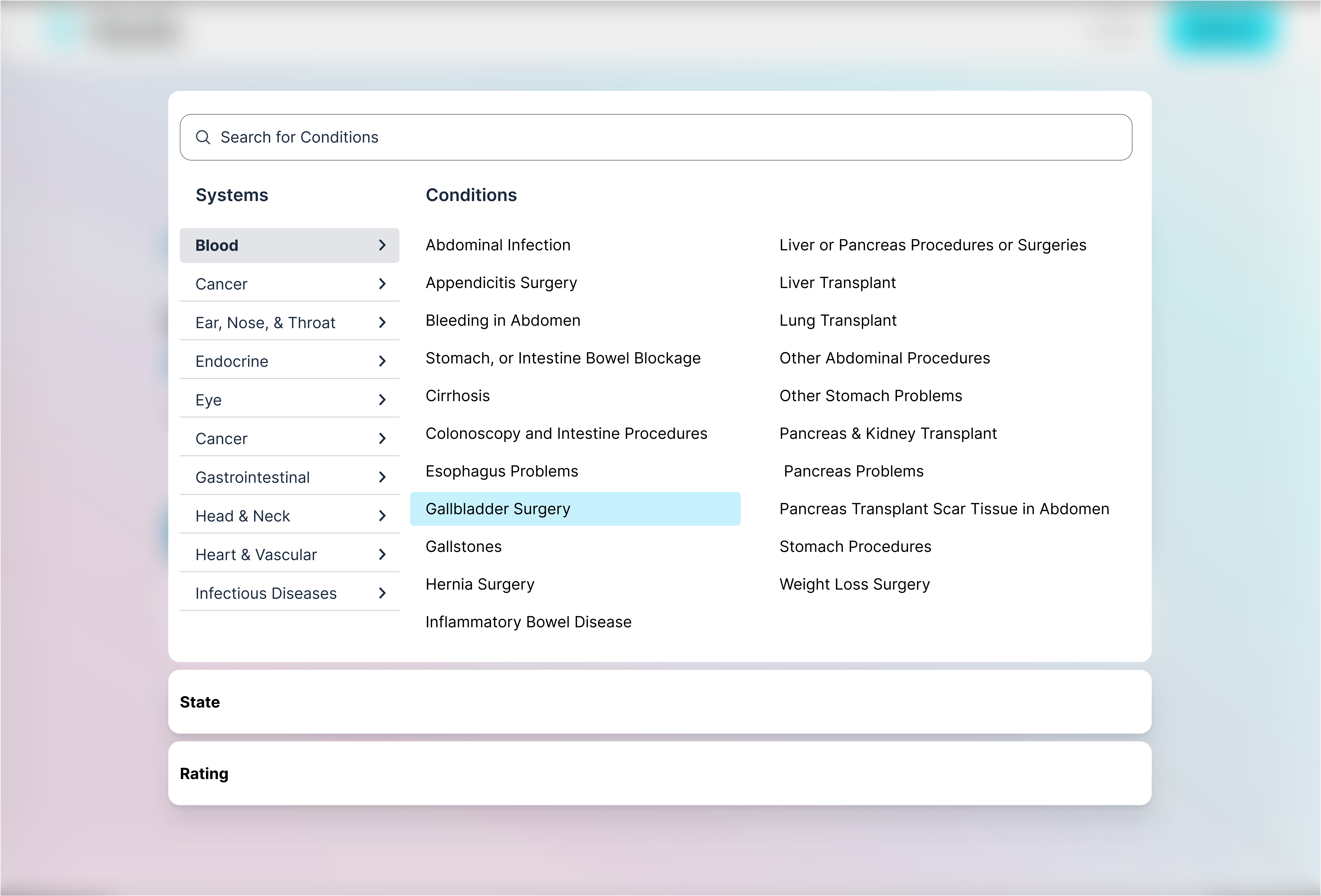Select Weight Loss Surgery condition
Screen dimensions: 1321x896
(854, 584)
